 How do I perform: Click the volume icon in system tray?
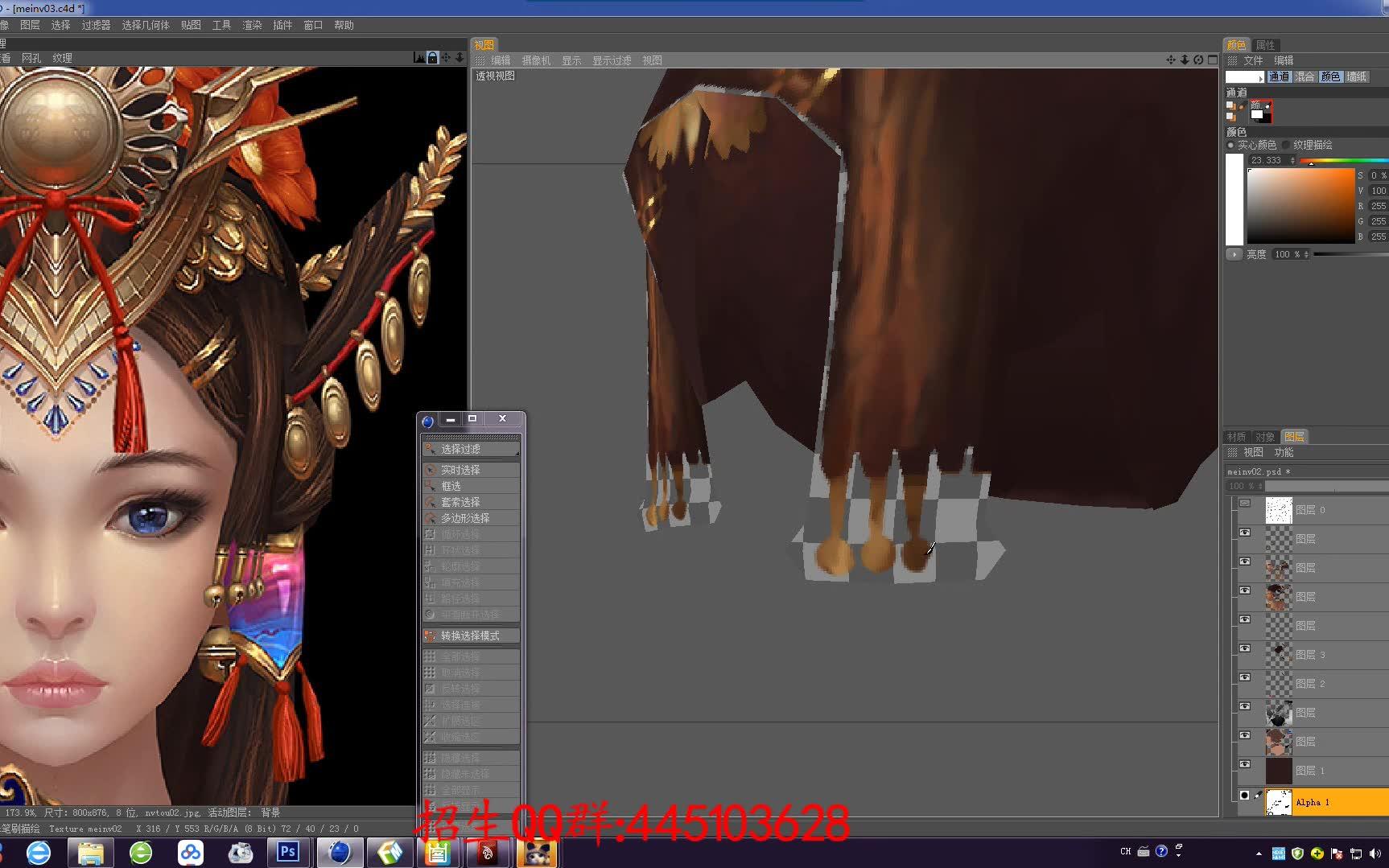tap(1375, 853)
